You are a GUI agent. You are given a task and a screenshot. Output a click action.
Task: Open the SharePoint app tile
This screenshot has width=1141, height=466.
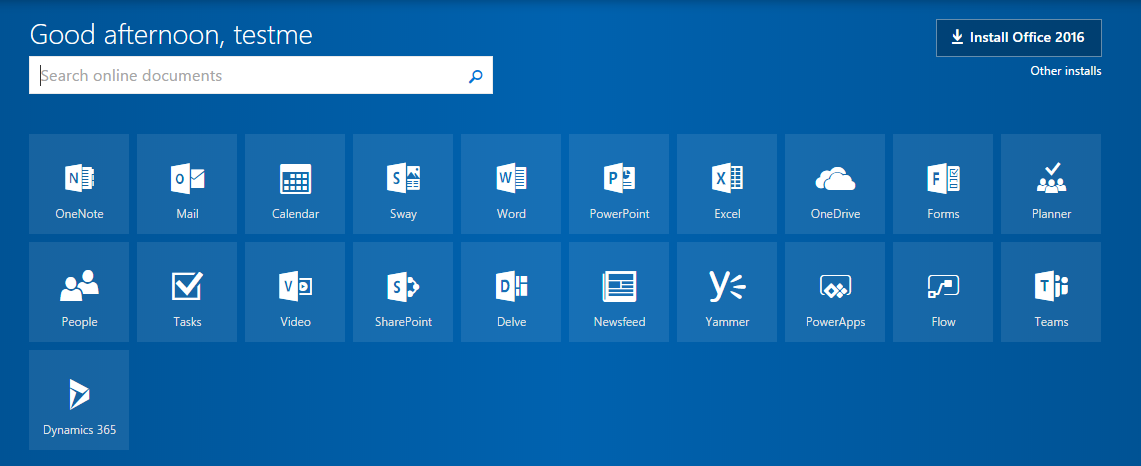[x=403, y=292]
